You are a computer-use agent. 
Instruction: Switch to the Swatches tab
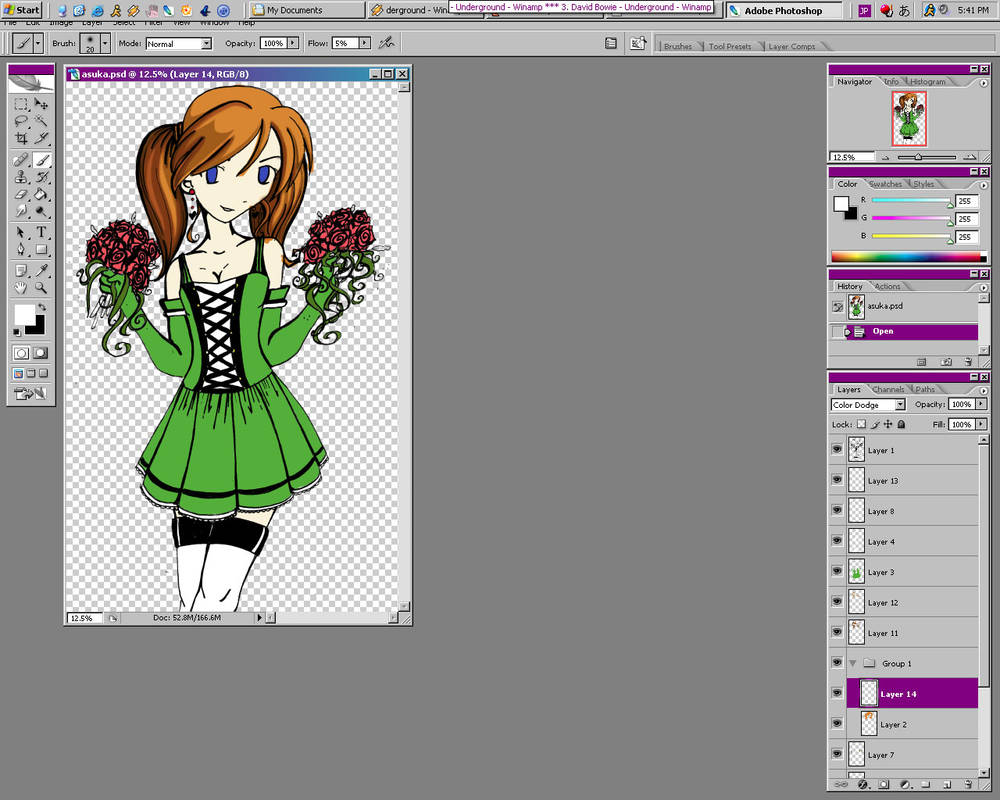pyautogui.click(x=885, y=184)
